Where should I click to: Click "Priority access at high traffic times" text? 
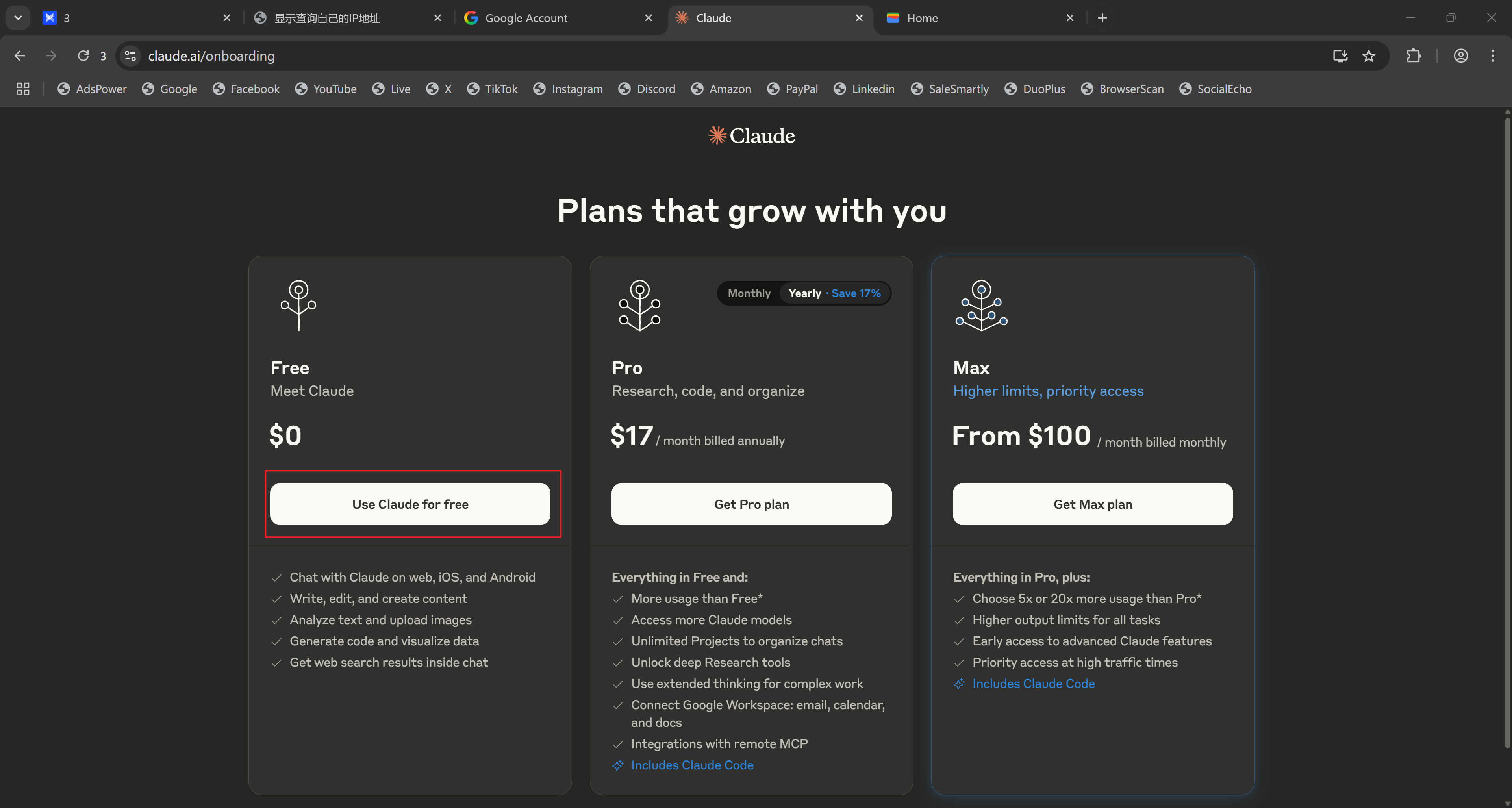point(1075,662)
